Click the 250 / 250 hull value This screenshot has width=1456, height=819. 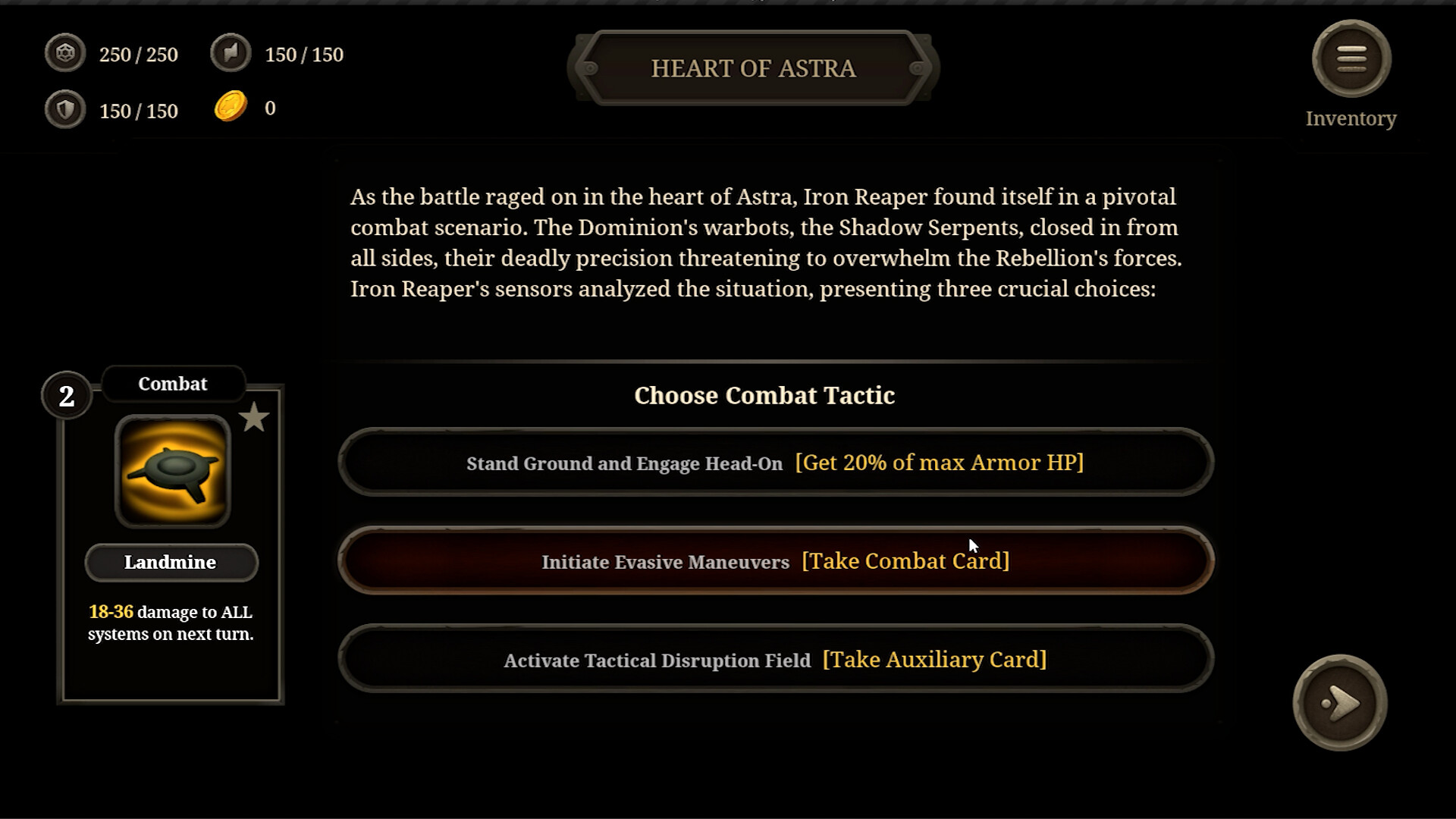coord(139,55)
